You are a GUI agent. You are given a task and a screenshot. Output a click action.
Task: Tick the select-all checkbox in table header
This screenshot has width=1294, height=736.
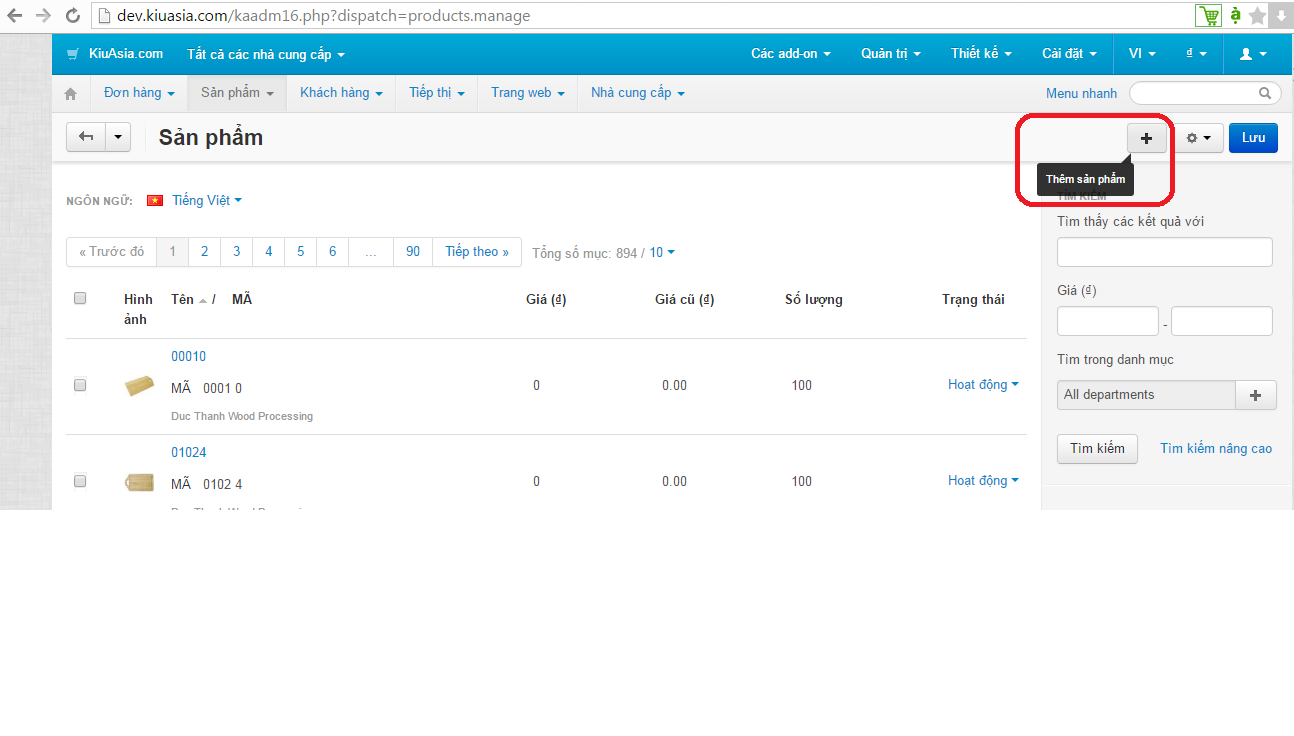(80, 298)
